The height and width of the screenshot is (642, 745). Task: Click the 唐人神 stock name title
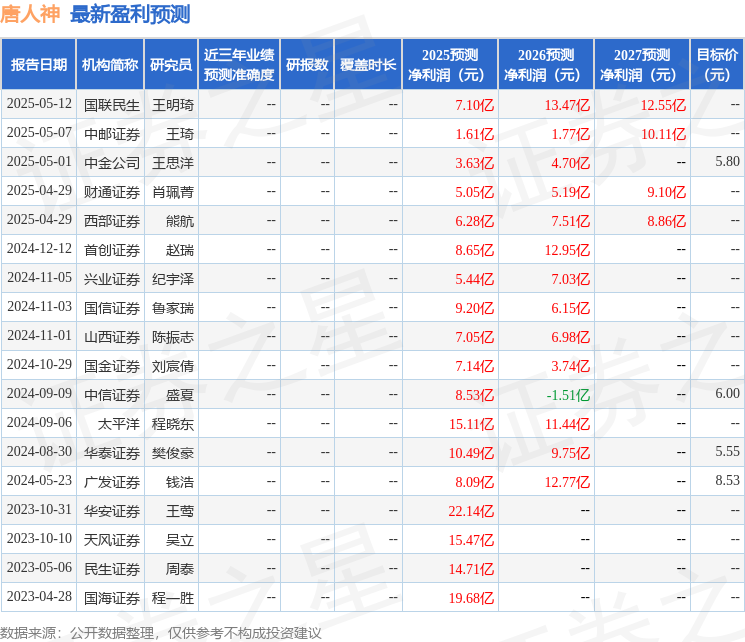30,14
